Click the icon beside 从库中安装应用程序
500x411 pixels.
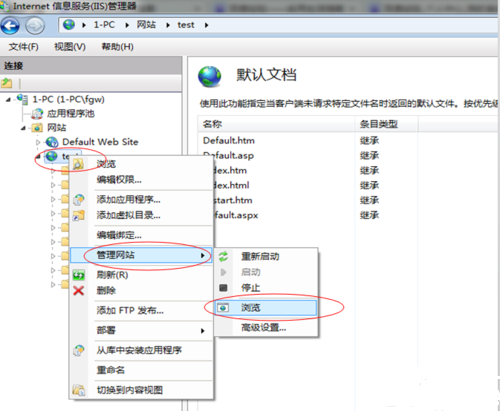(x=79, y=350)
